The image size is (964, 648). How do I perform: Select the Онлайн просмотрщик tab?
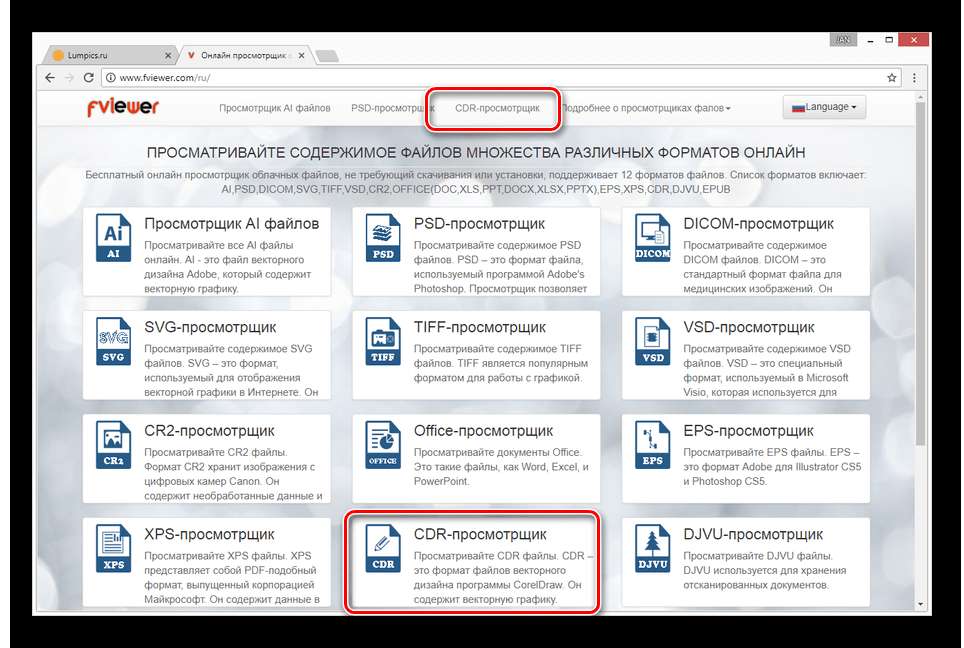(x=245, y=55)
